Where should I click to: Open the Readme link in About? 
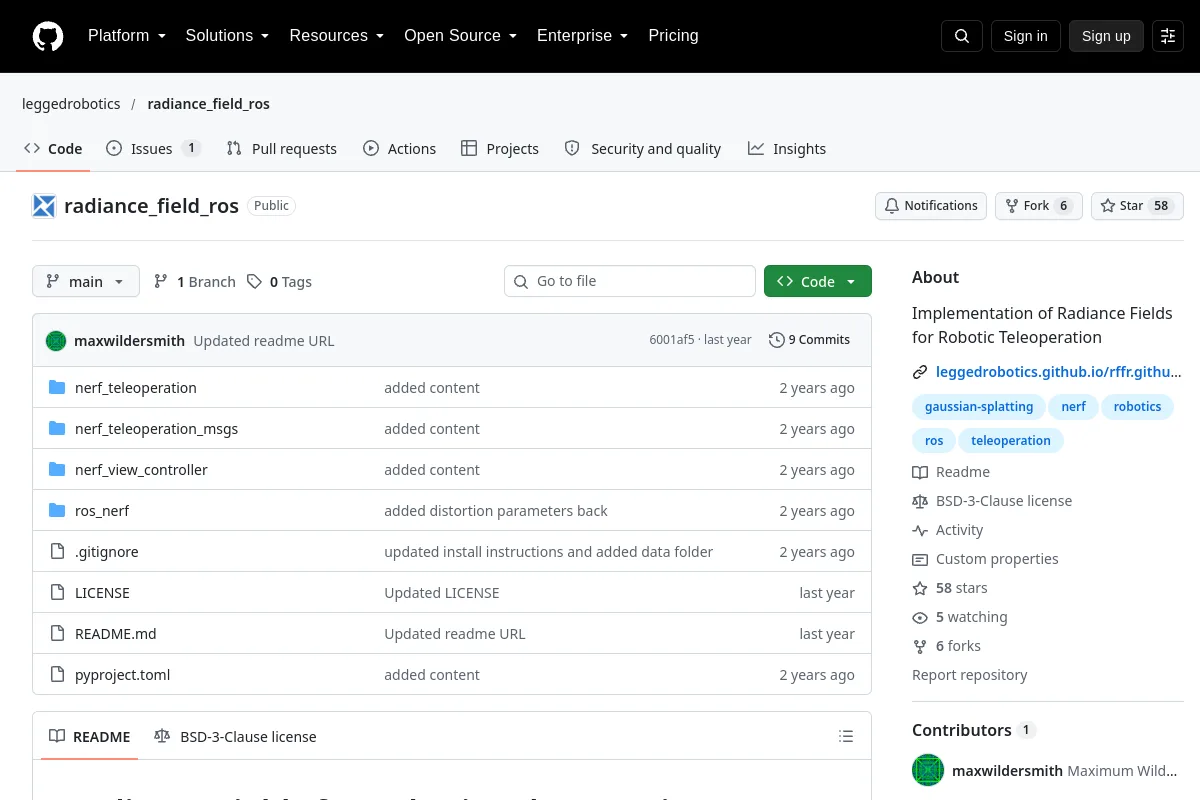(951, 472)
